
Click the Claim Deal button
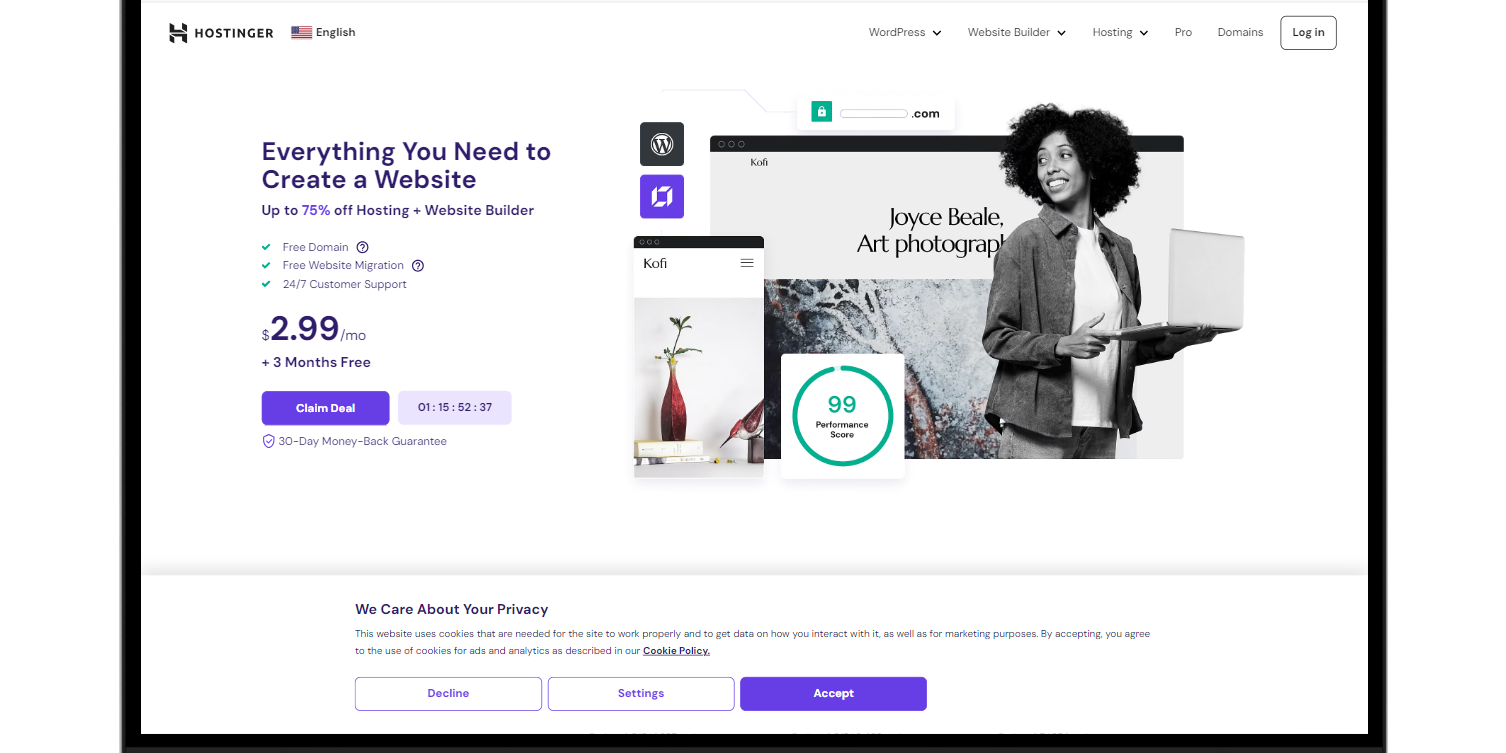326,408
